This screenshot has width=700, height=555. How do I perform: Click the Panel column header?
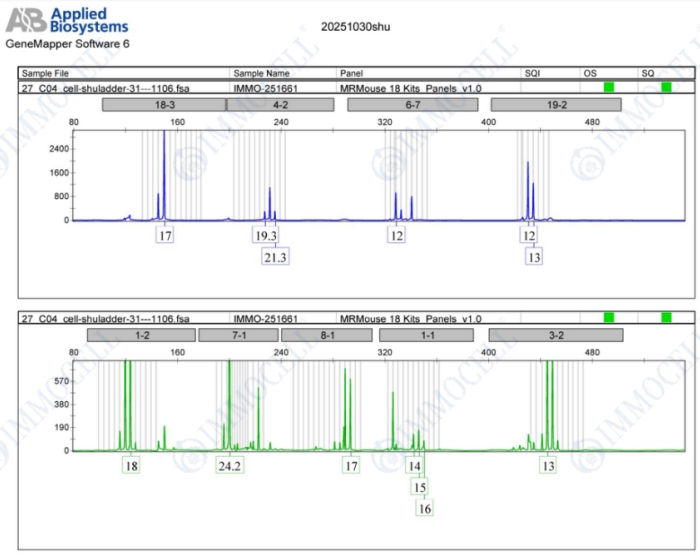click(352, 73)
